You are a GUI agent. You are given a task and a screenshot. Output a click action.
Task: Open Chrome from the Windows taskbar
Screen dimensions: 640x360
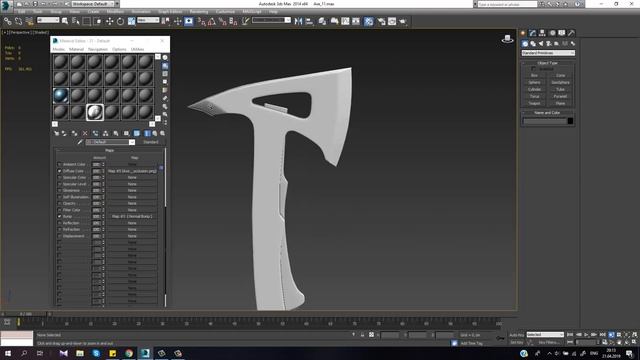click(x=129, y=353)
